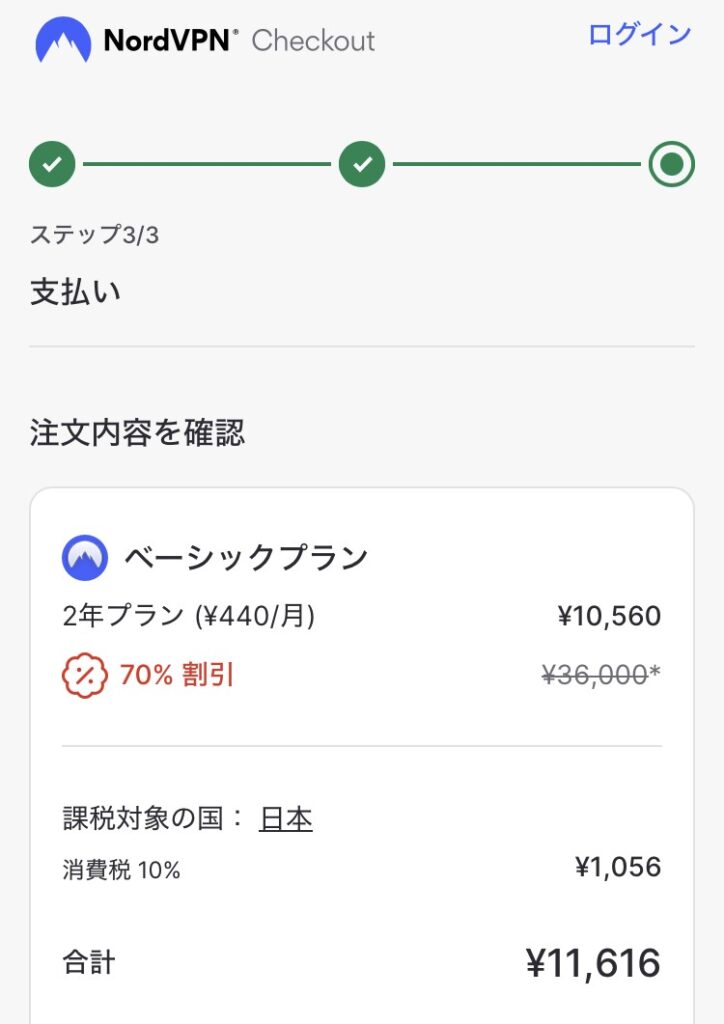
Task: Click the NordVPN mountain logo icon
Action: tap(63, 40)
